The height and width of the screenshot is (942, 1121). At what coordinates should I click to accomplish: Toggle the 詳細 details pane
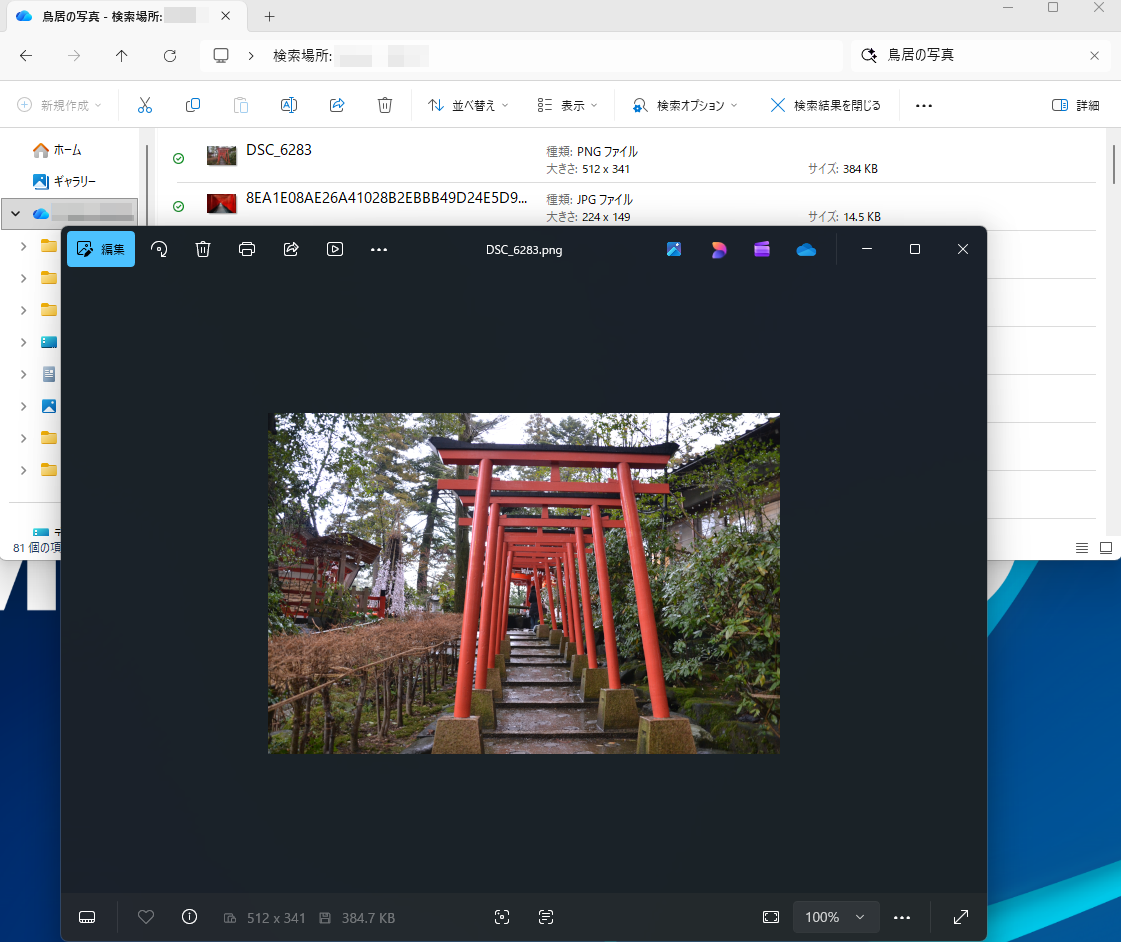1075,105
